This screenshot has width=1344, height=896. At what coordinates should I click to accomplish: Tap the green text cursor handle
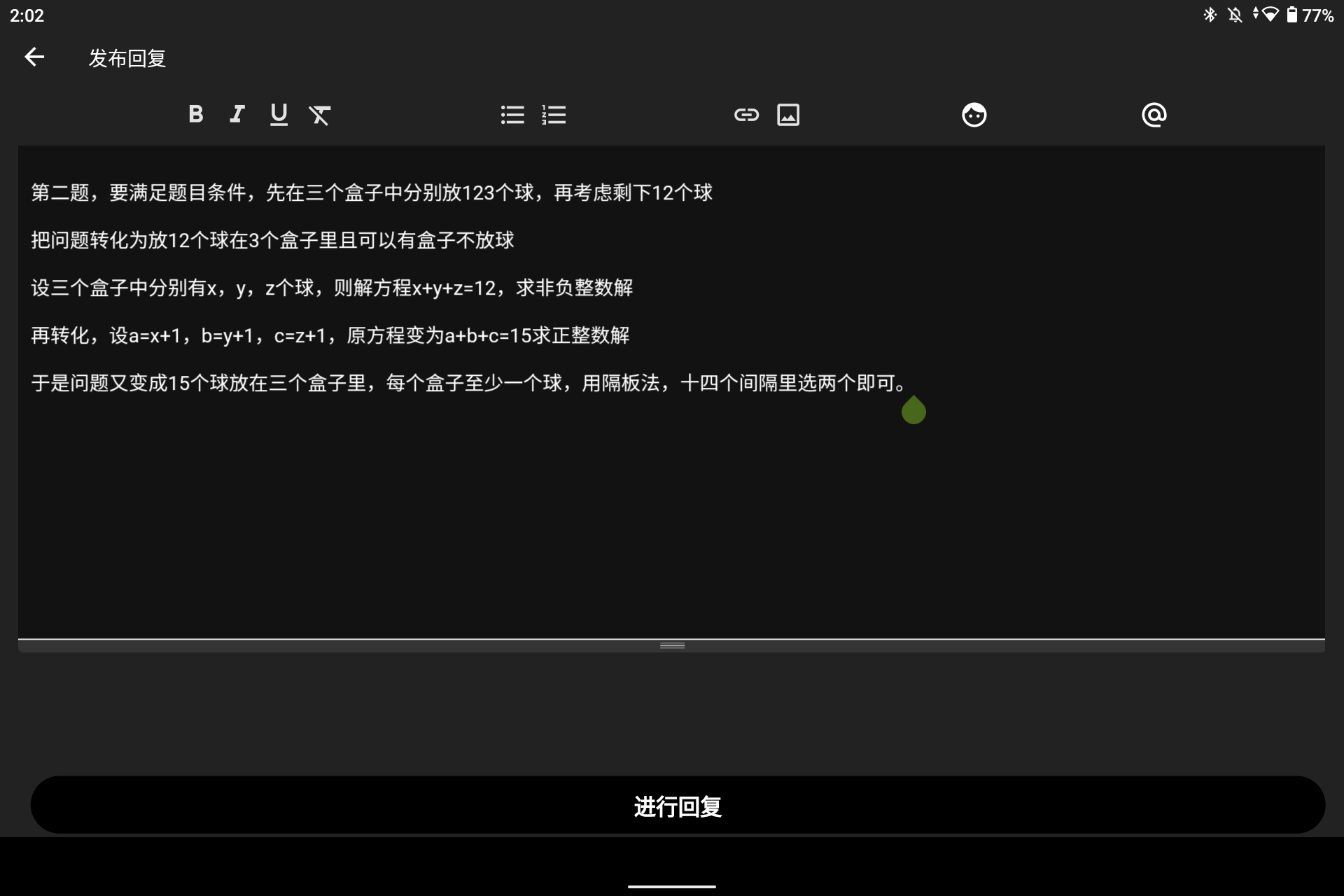(913, 410)
